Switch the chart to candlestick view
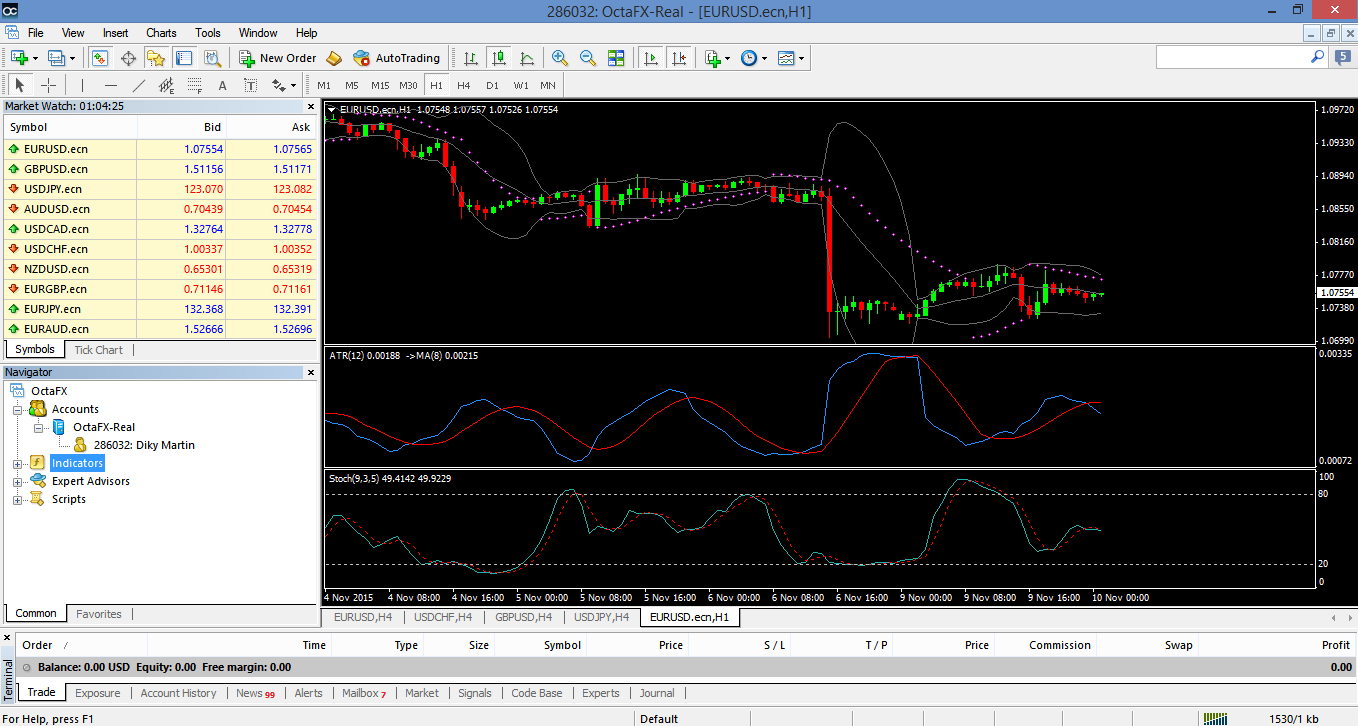 499,57
